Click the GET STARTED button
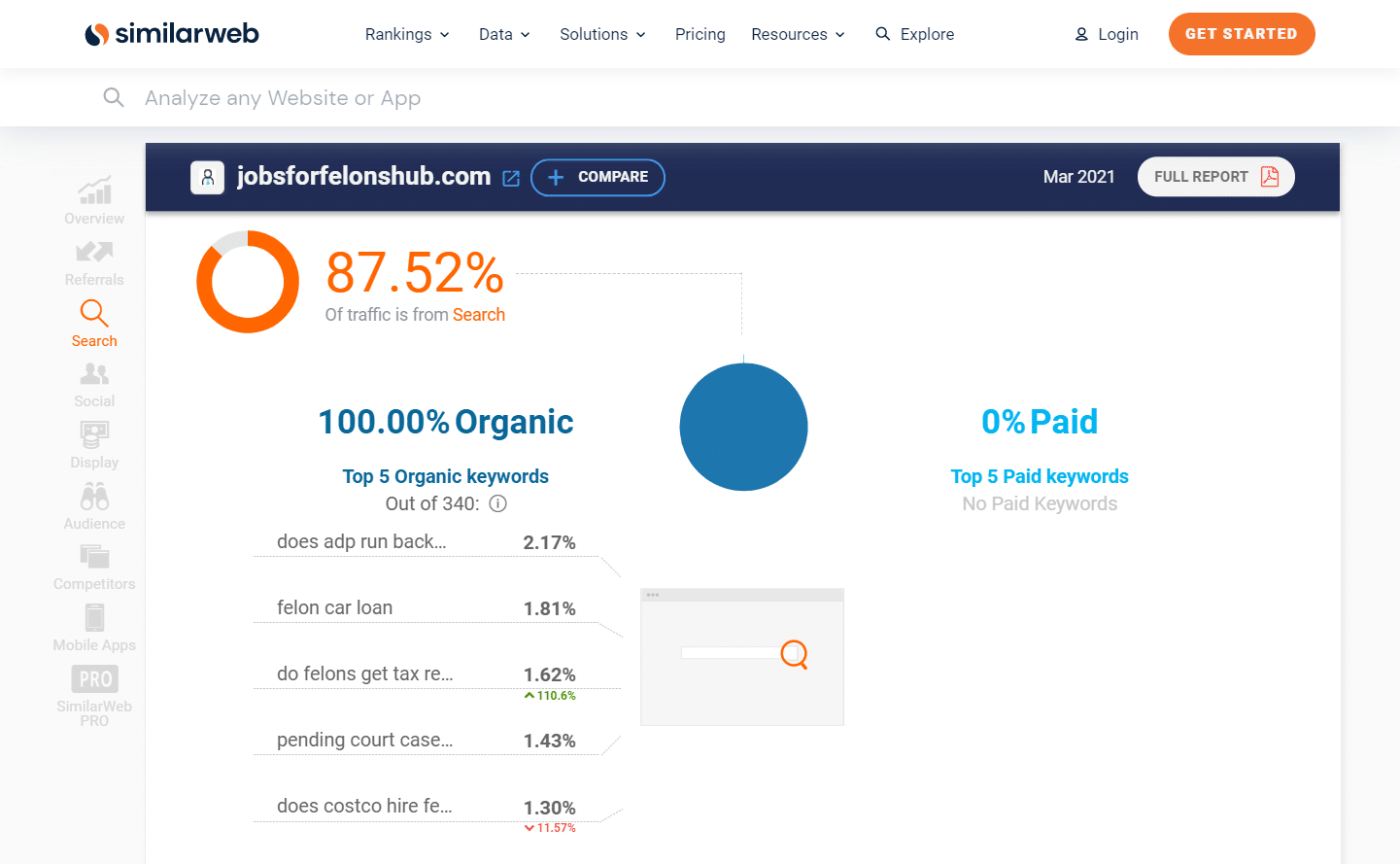 [1241, 34]
